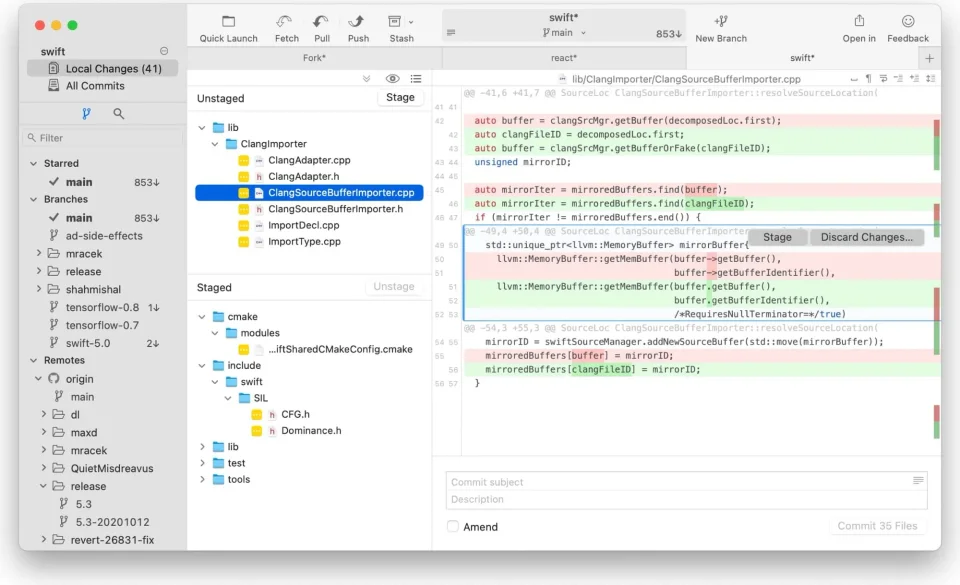Stage the highlighted diff hunk
The width and height of the screenshot is (960, 585).
point(777,237)
